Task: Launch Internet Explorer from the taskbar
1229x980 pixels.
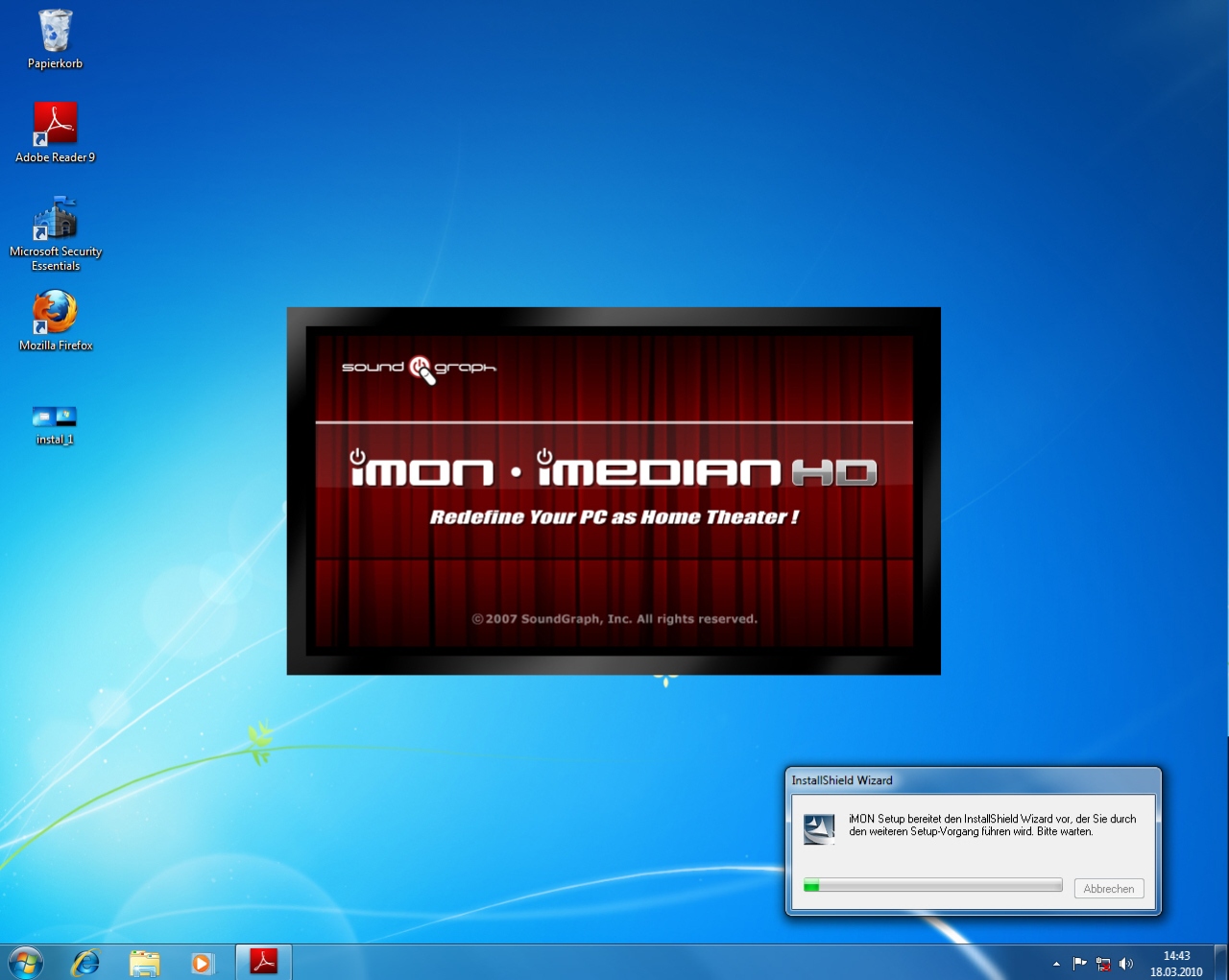Action: [x=85, y=962]
